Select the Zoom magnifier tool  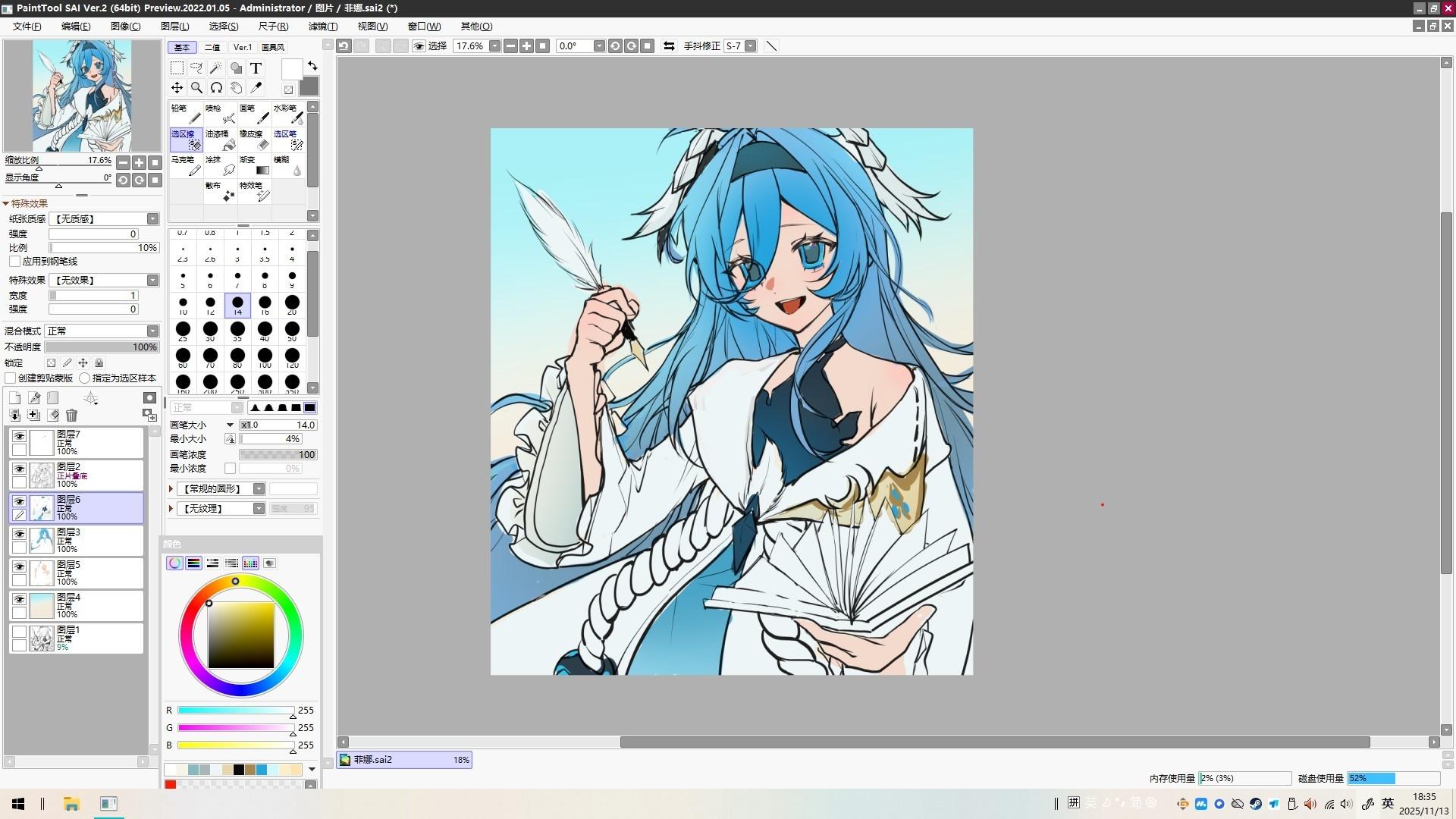click(196, 88)
